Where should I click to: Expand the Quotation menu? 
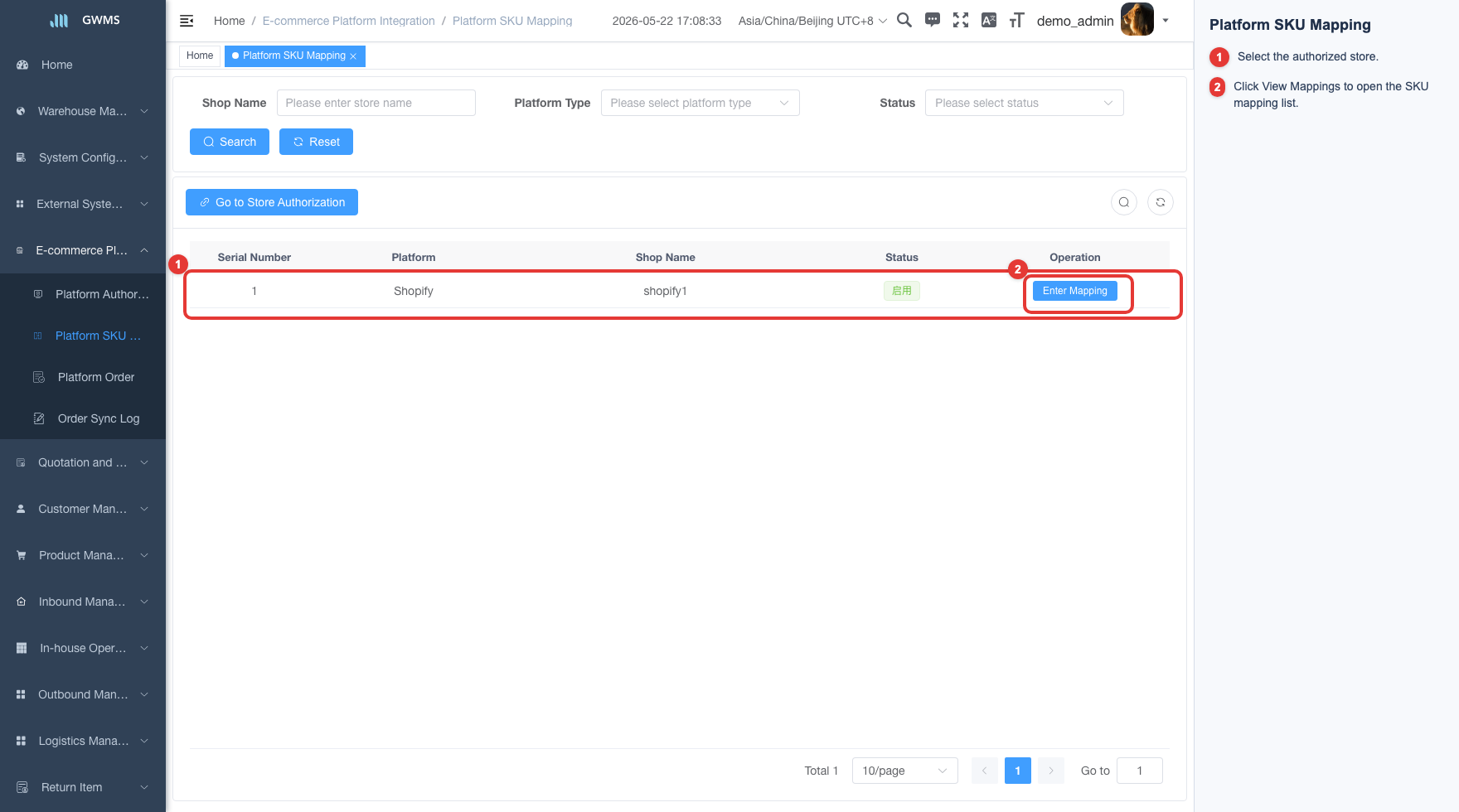[83, 462]
